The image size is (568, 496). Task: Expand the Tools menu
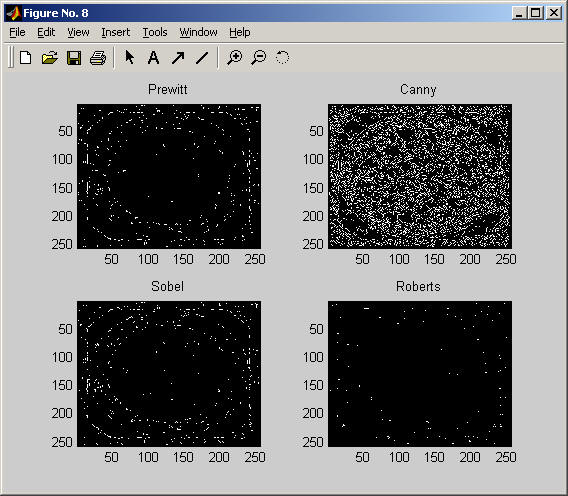[155, 32]
